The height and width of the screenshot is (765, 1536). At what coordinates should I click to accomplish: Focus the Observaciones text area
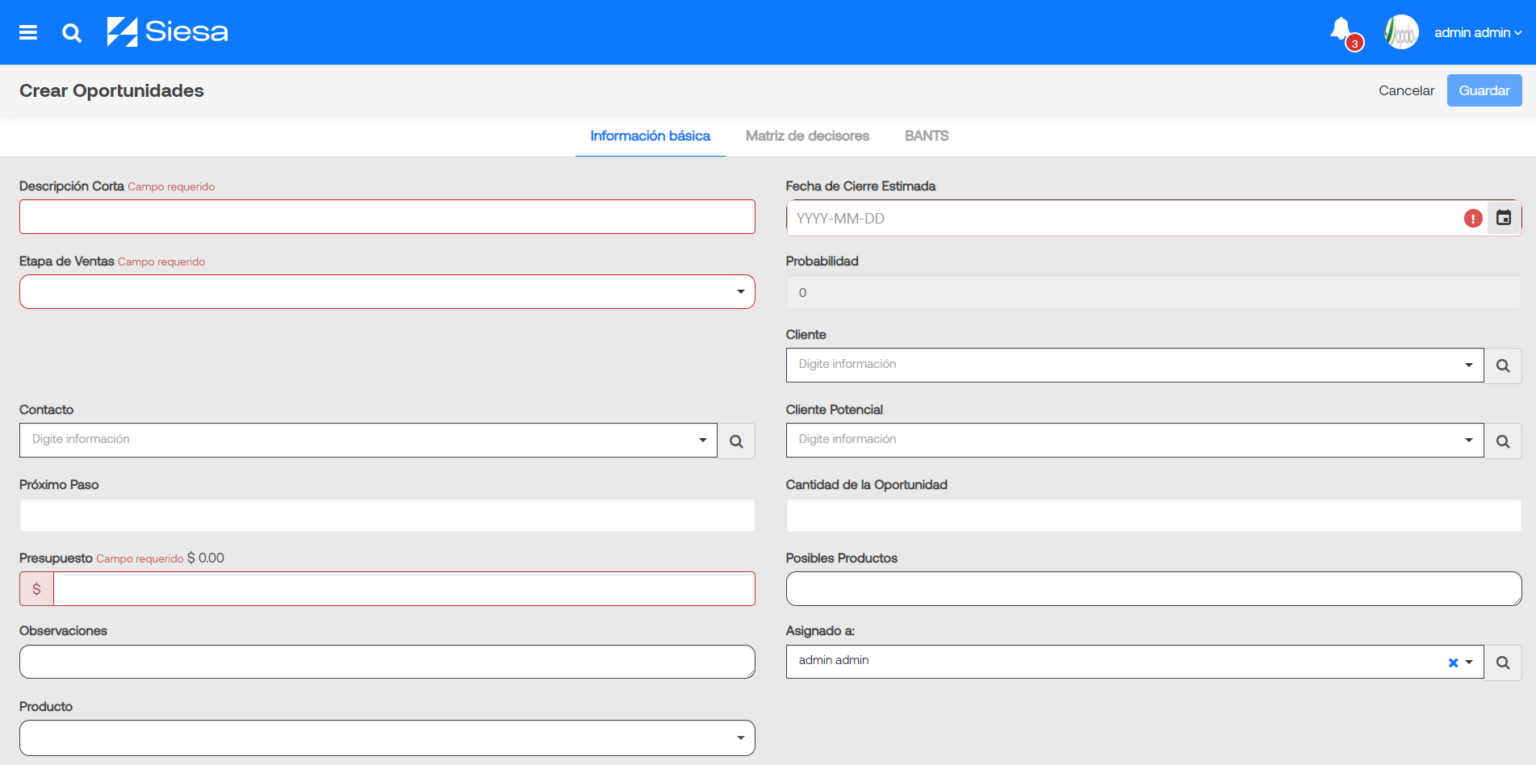[387, 662]
